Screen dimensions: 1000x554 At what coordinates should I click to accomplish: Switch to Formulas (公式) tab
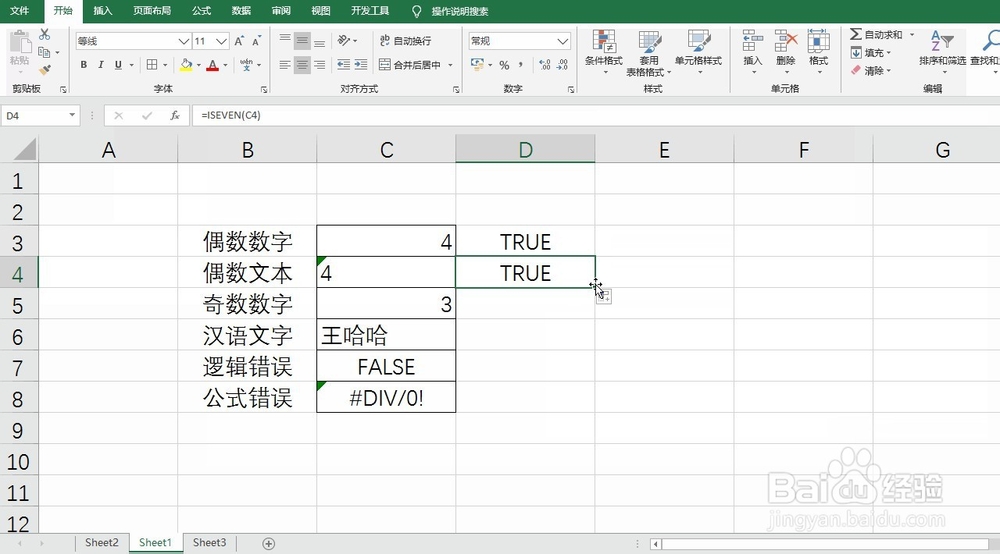coord(202,11)
